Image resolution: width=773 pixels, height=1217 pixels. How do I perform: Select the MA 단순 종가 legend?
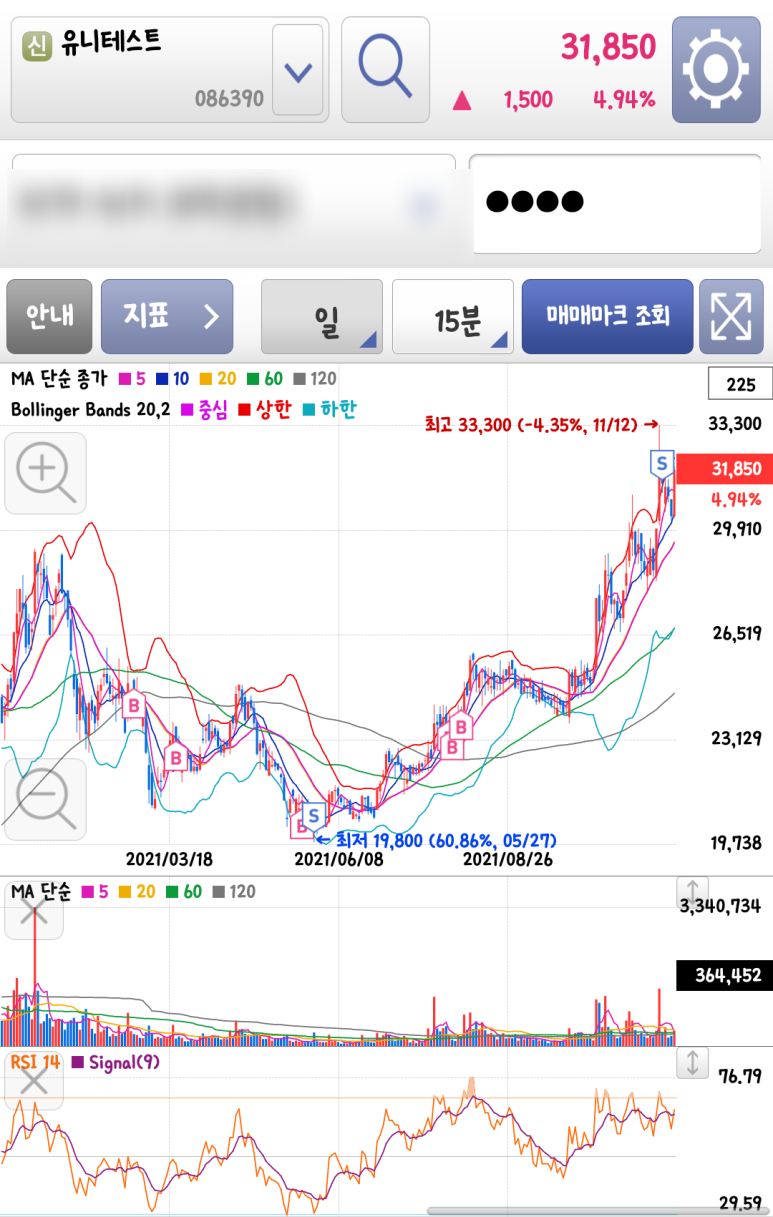point(62,379)
